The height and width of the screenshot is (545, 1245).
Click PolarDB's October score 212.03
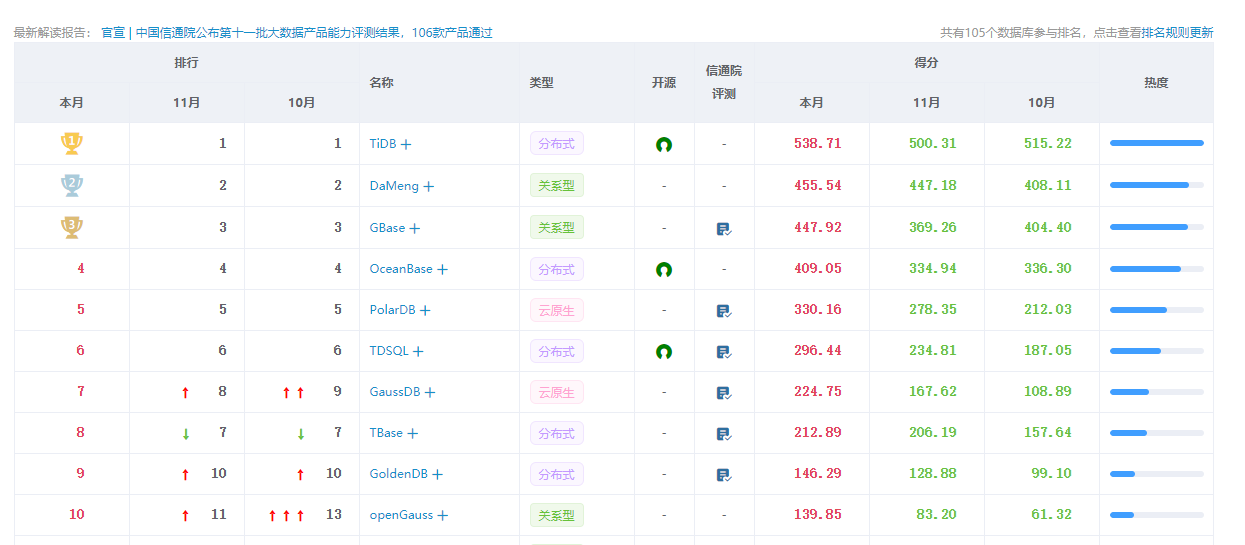1048,310
